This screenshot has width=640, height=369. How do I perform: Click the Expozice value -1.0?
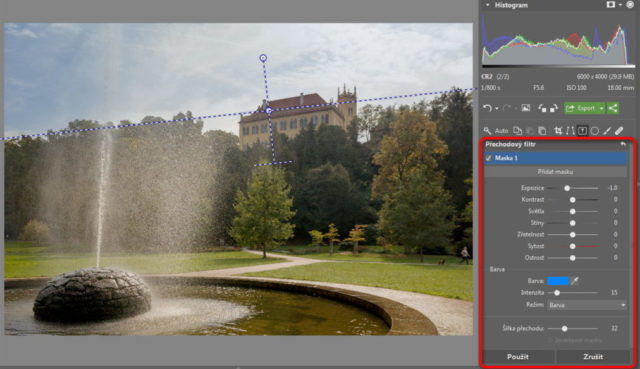[x=612, y=188]
